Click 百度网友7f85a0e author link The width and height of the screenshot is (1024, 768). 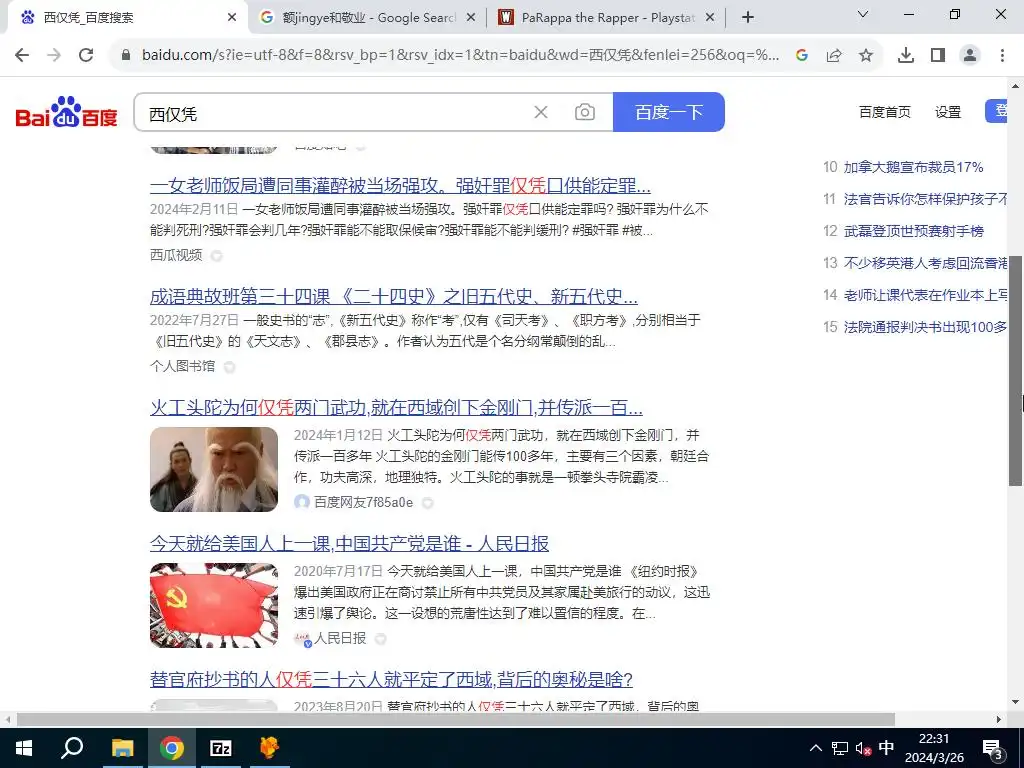tap(363, 502)
